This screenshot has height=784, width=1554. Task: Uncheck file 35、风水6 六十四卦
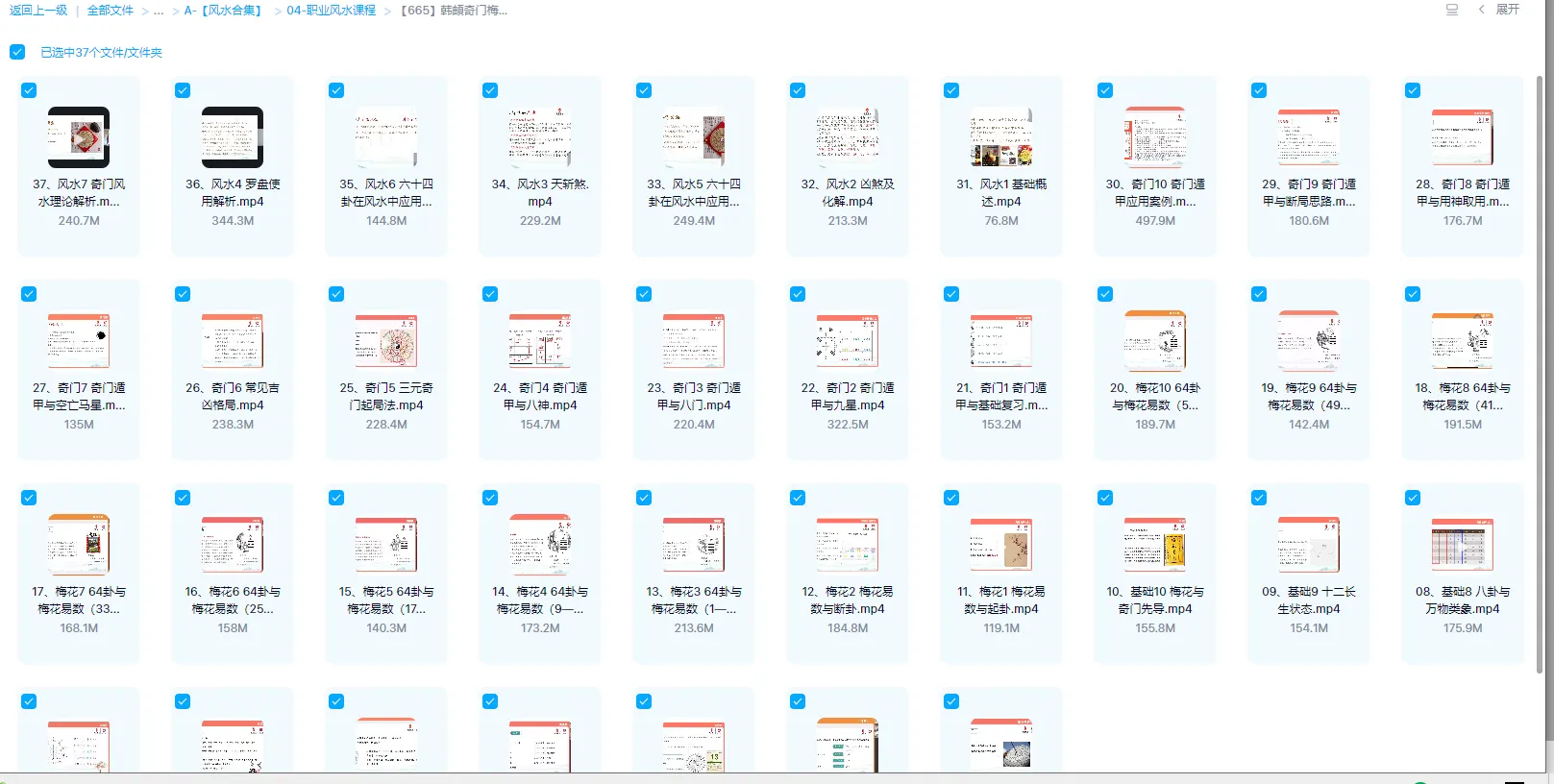click(336, 90)
